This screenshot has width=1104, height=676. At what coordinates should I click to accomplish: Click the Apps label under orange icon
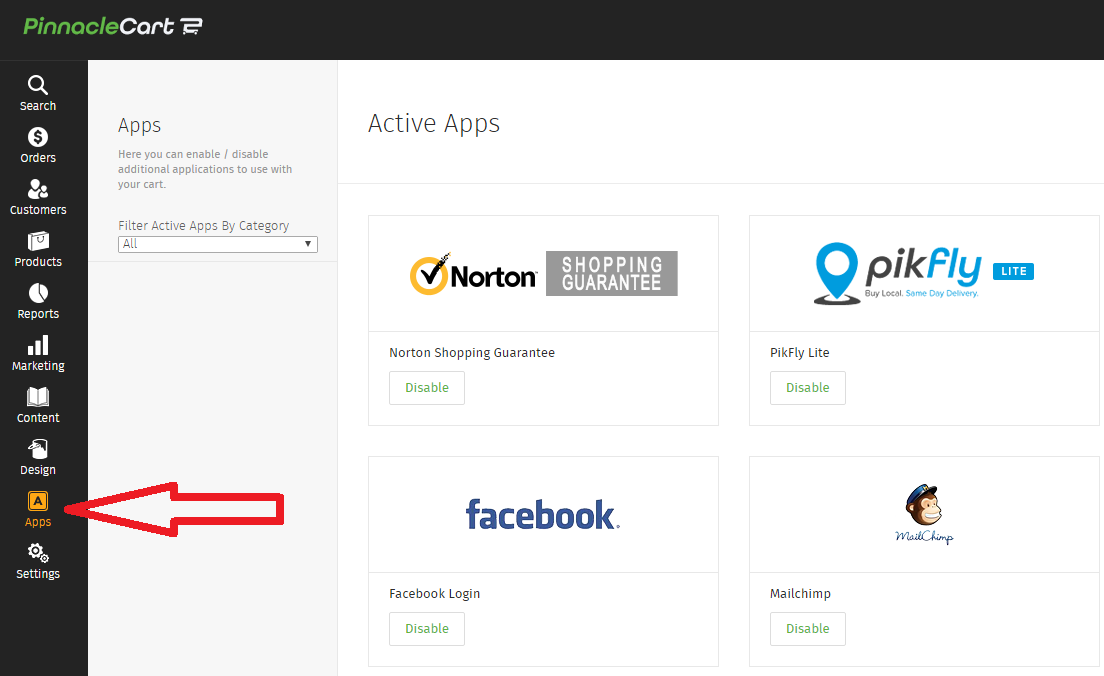pyautogui.click(x=38, y=522)
